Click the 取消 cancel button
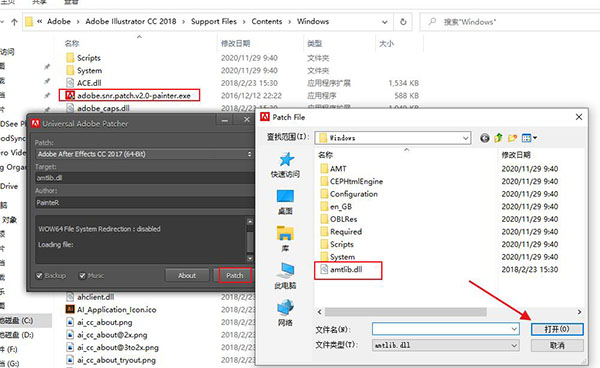600x368 pixels. click(x=557, y=345)
